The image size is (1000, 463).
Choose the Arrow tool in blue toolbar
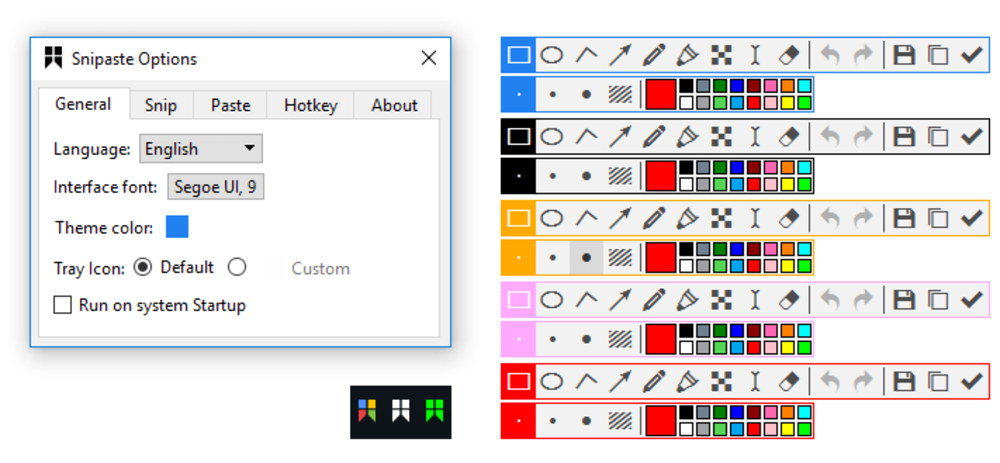click(620, 55)
